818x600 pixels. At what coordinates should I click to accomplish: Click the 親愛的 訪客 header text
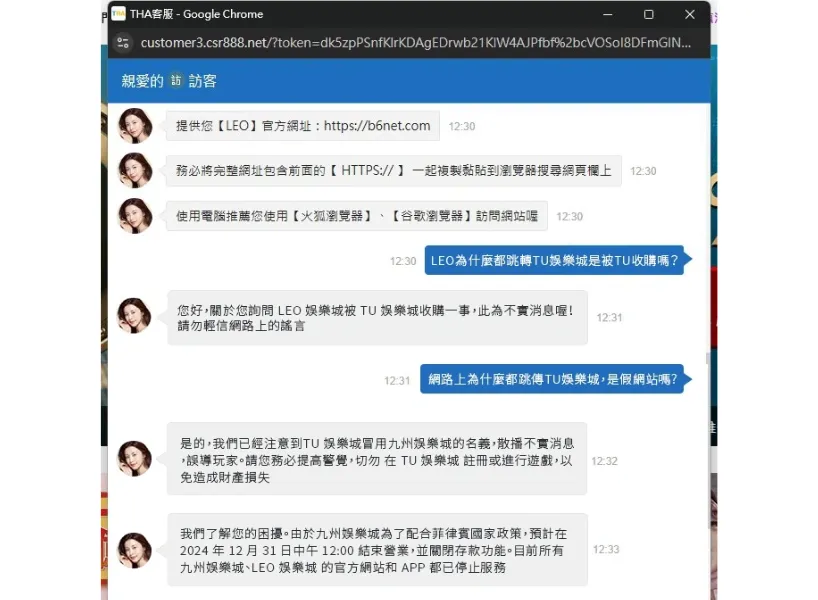coord(169,81)
